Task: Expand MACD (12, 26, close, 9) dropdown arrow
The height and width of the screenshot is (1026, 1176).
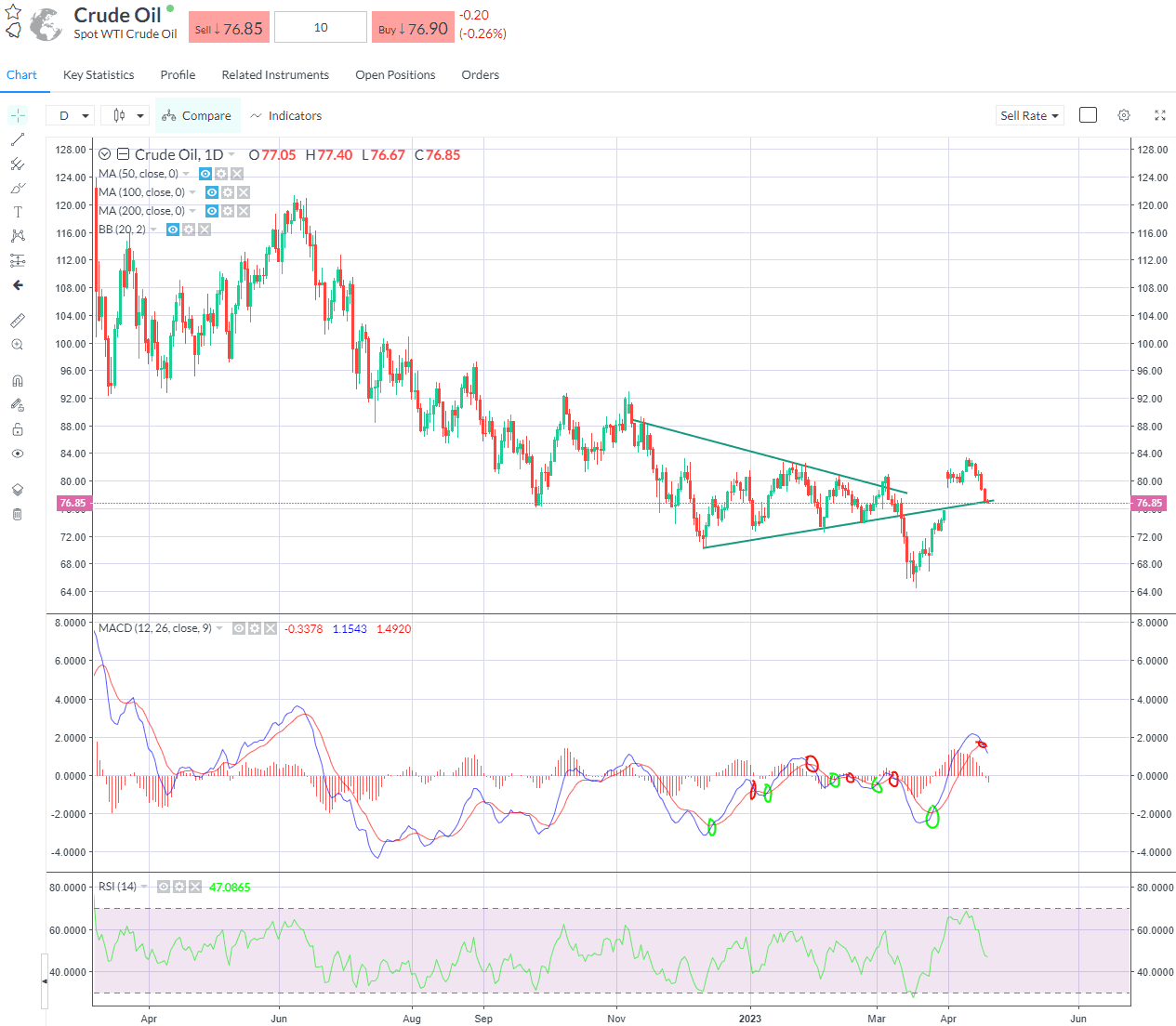Action: point(219,628)
